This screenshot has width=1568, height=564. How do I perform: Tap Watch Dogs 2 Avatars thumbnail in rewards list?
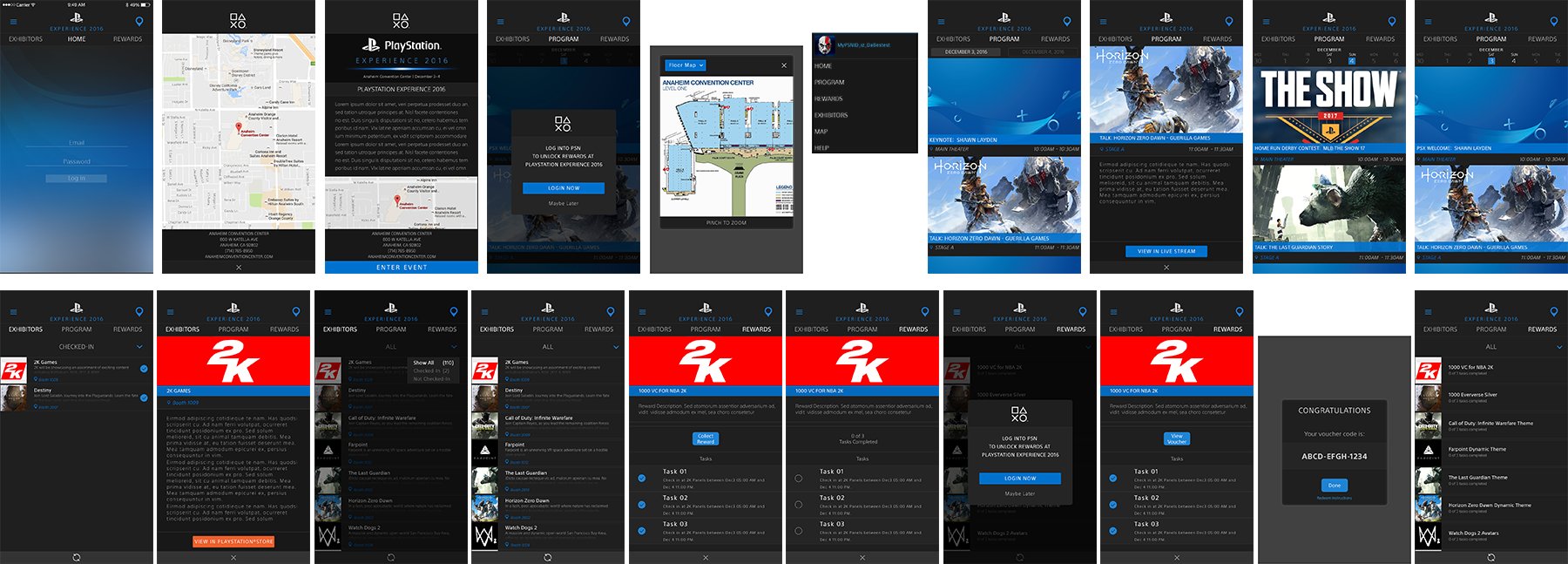(x=1429, y=535)
